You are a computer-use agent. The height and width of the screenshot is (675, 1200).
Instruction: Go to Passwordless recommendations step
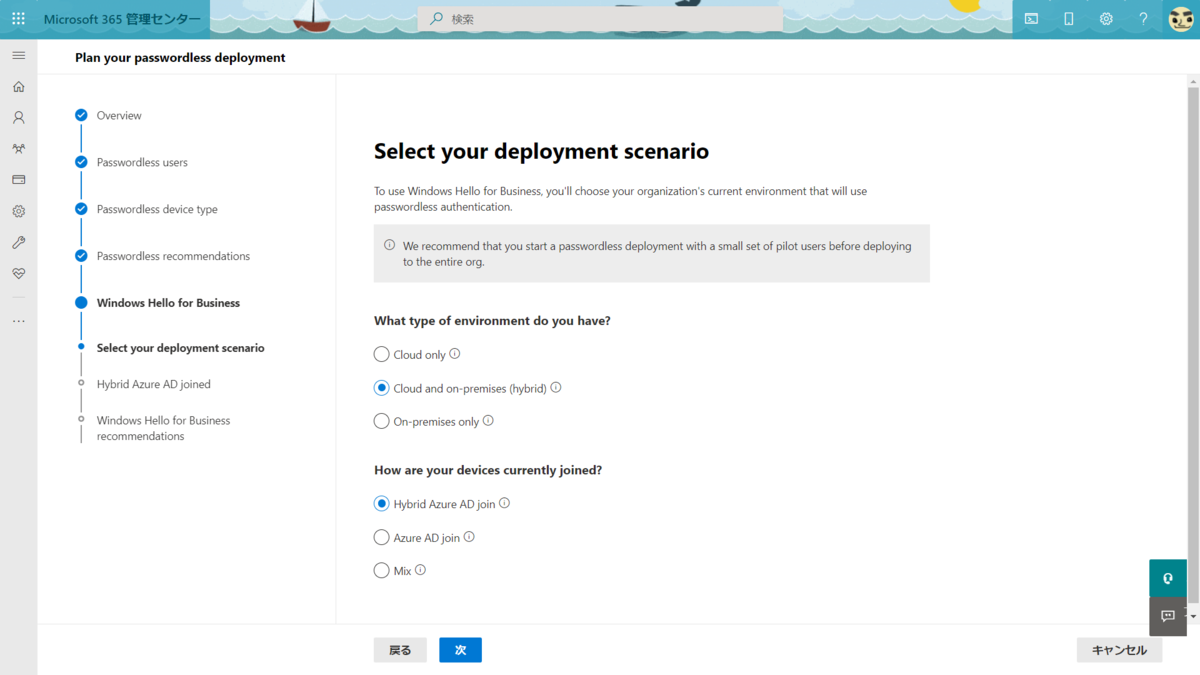[x=173, y=256]
